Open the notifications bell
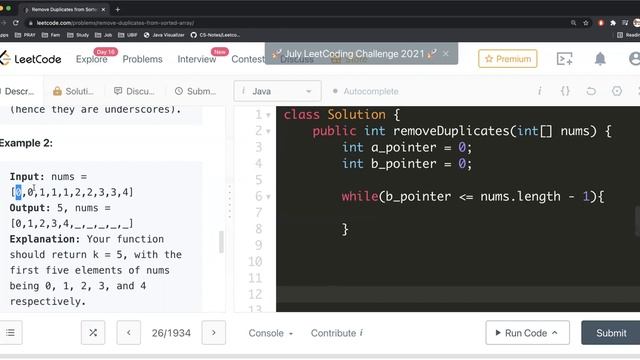The width and height of the screenshot is (640, 360). coord(600,59)
